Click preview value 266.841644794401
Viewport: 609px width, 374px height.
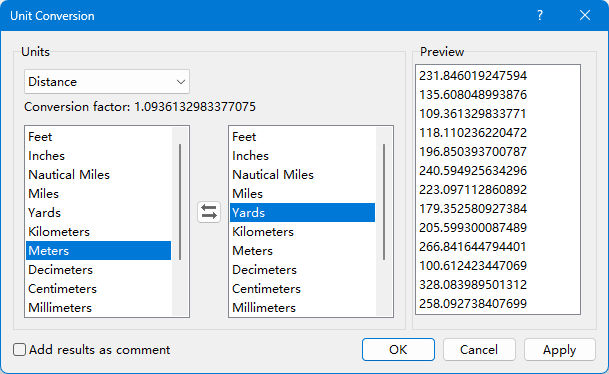coord(473,247)
